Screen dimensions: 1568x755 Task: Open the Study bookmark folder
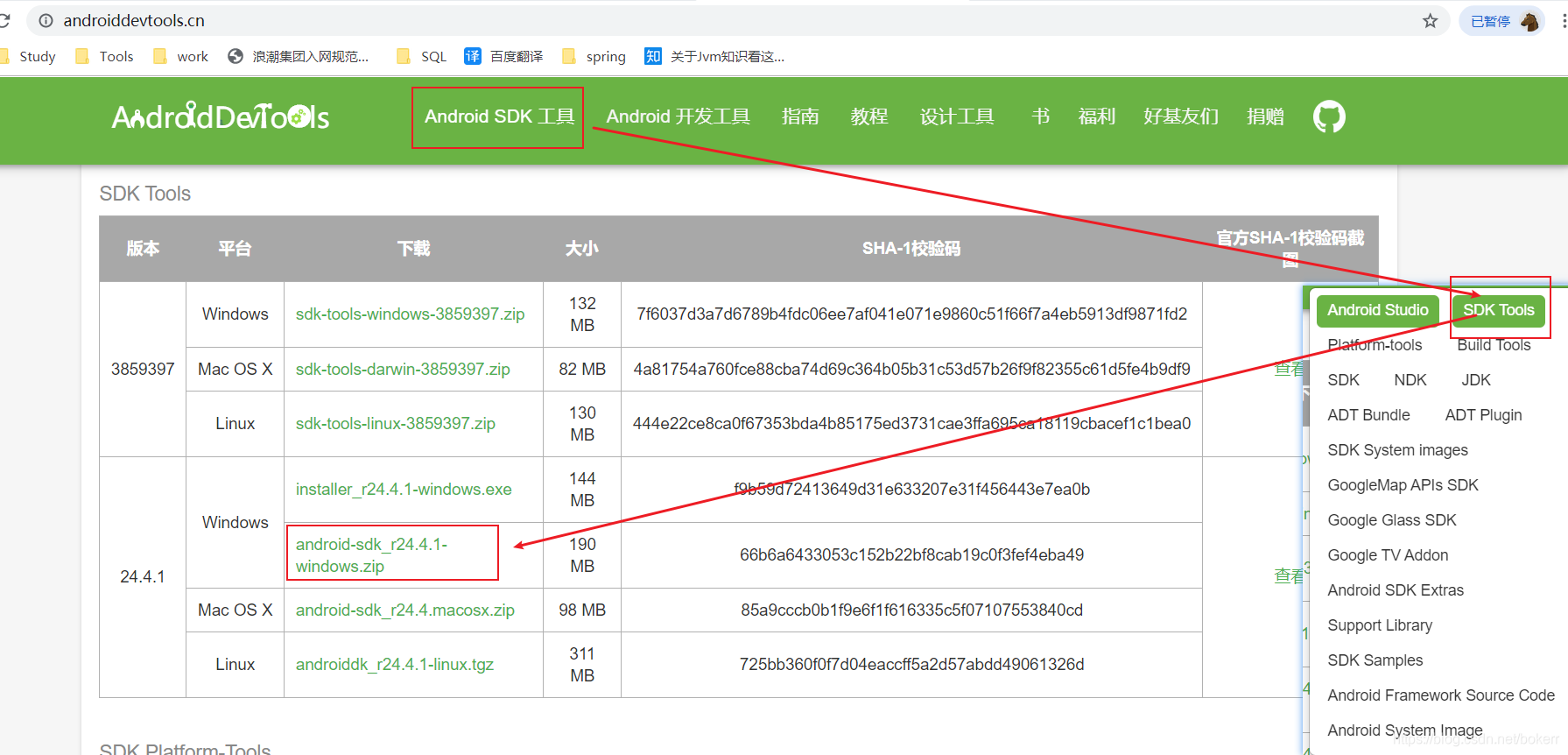point(28,57)
